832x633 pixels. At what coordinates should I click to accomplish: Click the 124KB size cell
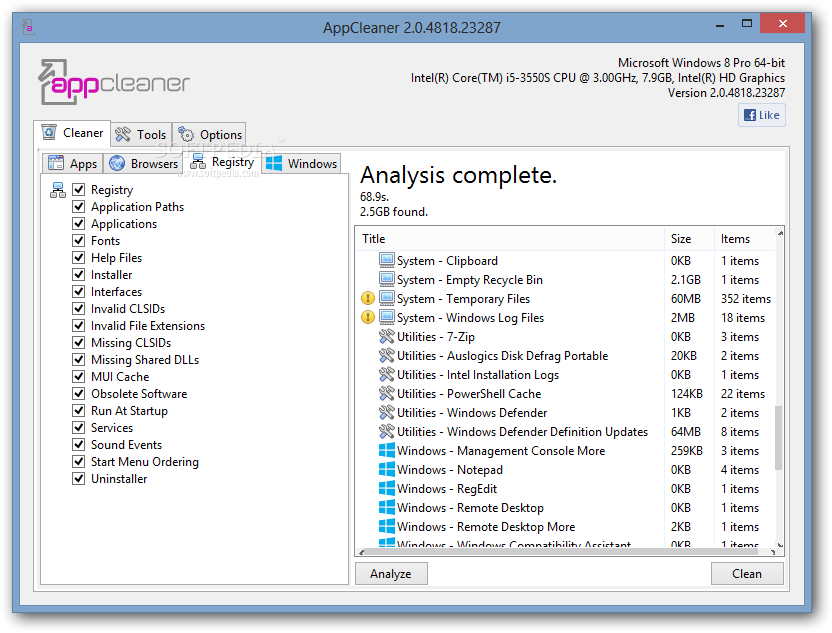(x=687, y=394)
